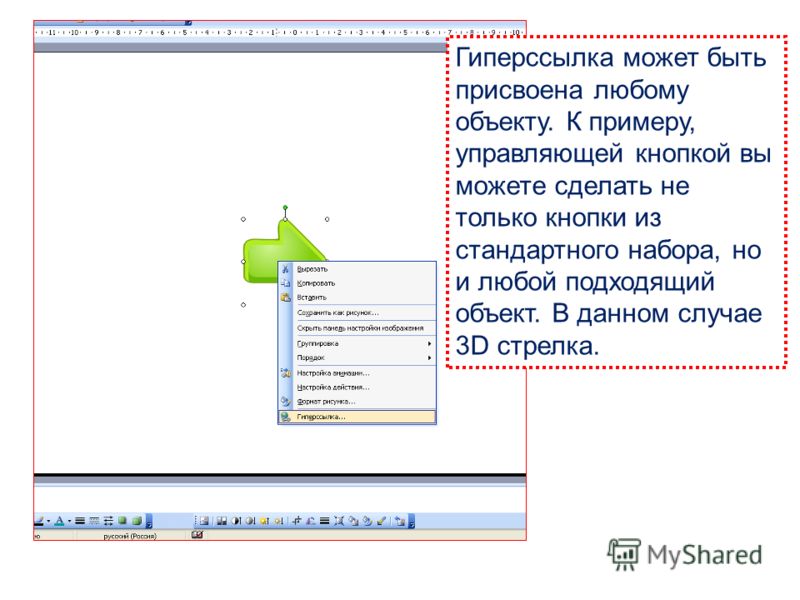Choose Гиперссылка in the context menu
The image size is (800, 600).
tap(357, 417)
